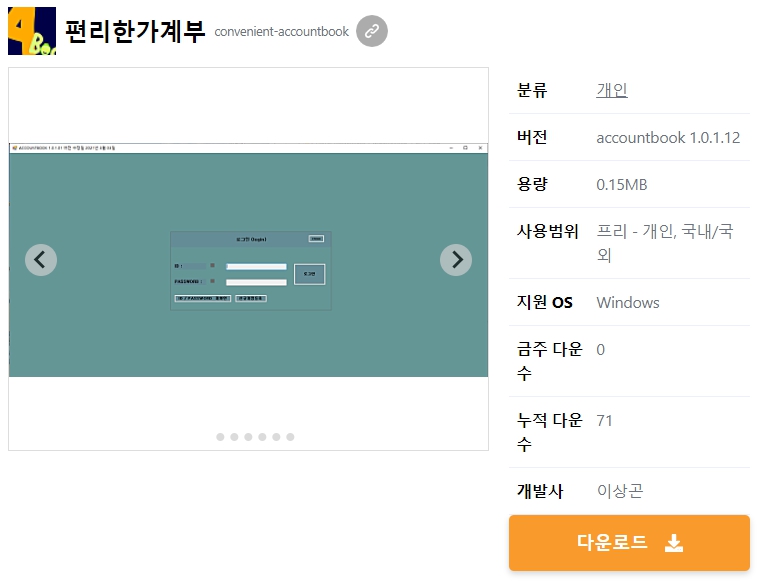Click the convenient-accountbook slug text
Viewport: 763px width, 583px height.
(281, 32)
